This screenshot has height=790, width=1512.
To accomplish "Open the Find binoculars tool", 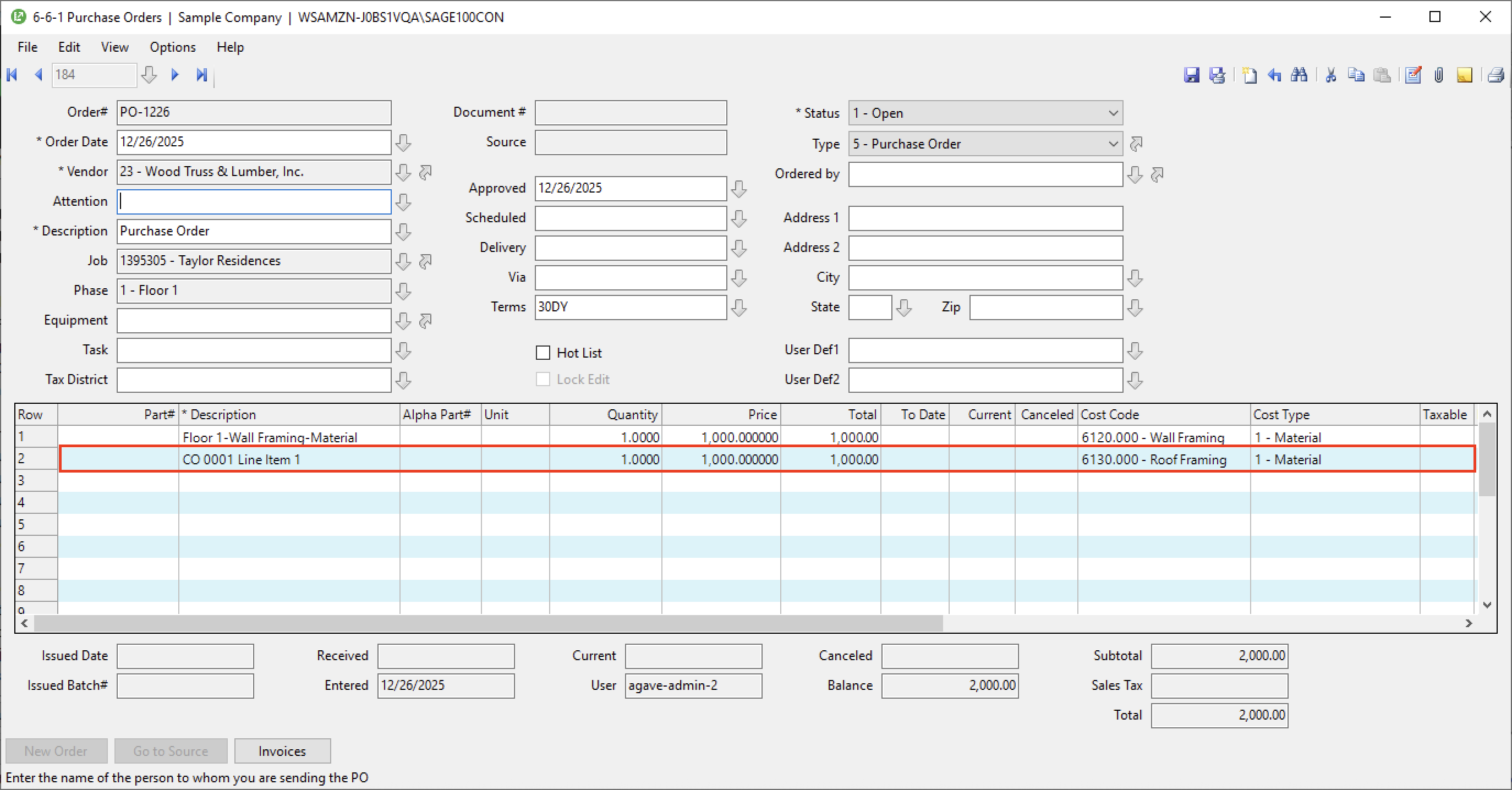I will (1300, 75).
